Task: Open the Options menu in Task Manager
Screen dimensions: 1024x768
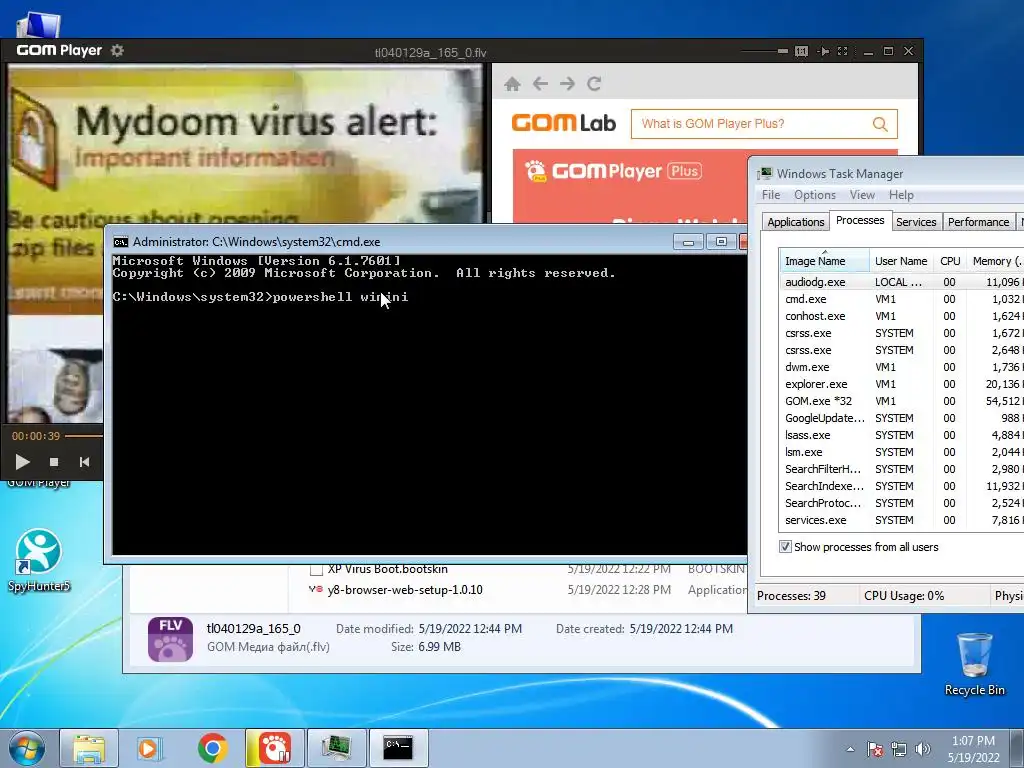Action: [814, 195]
